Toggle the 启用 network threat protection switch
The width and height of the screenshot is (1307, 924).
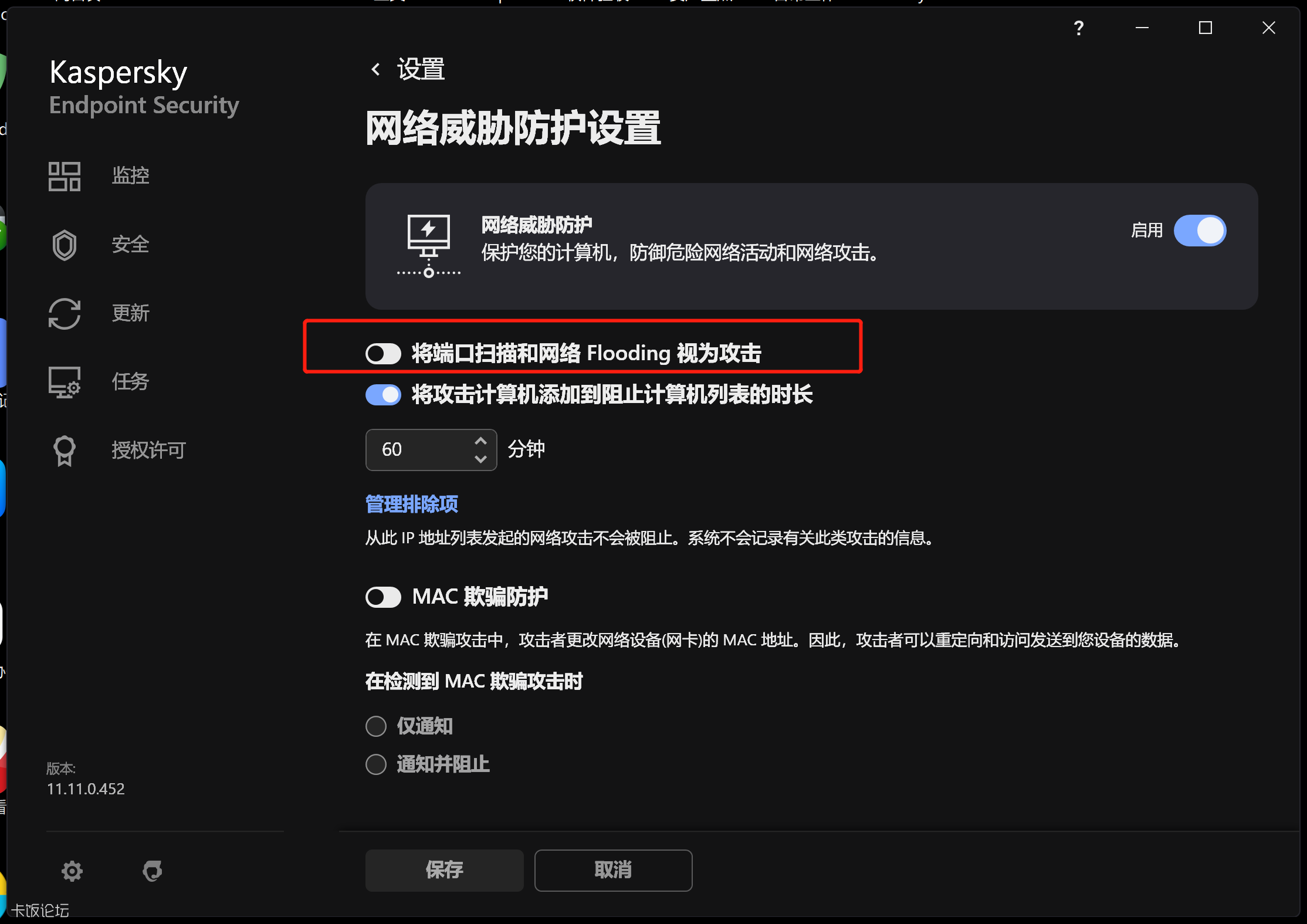(x=1200, y=231)
